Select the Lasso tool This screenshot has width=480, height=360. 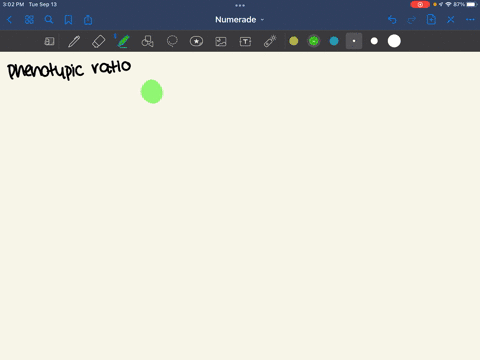(x=172, y=41)
